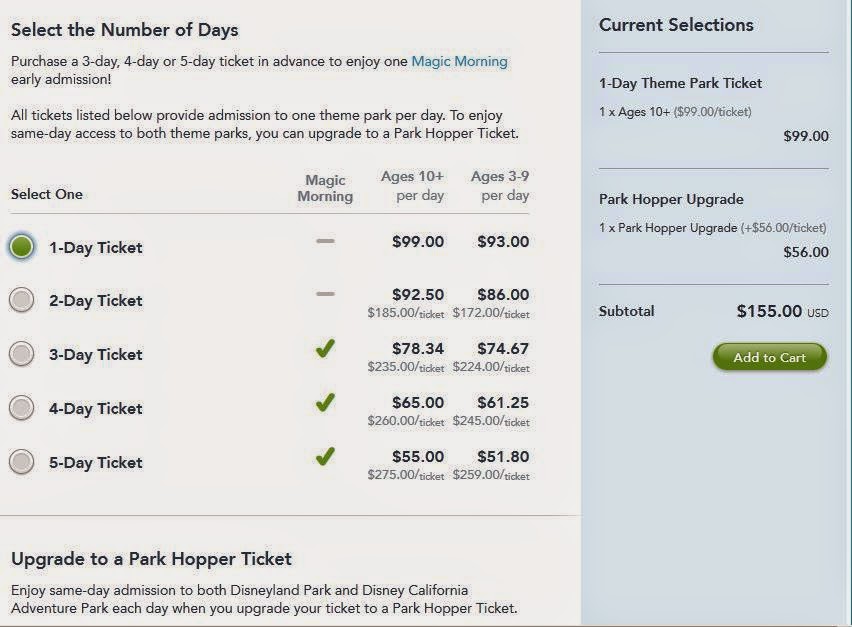Click the 1-Day Ticket label text
Viewport: 852px width, 627px height.
pyautogui.click(x=96, y=247)
